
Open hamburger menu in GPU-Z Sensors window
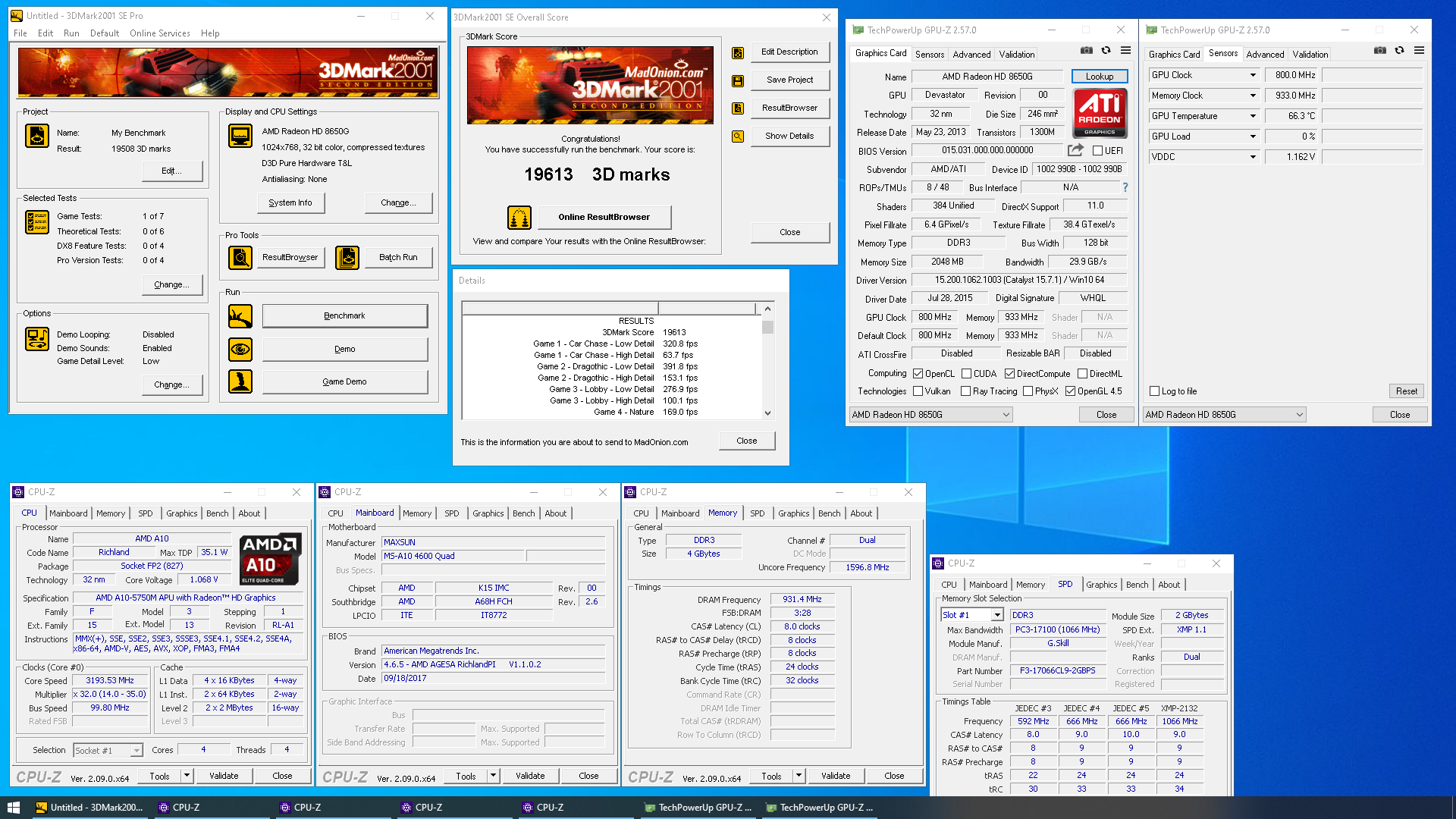coord(1420,51)
